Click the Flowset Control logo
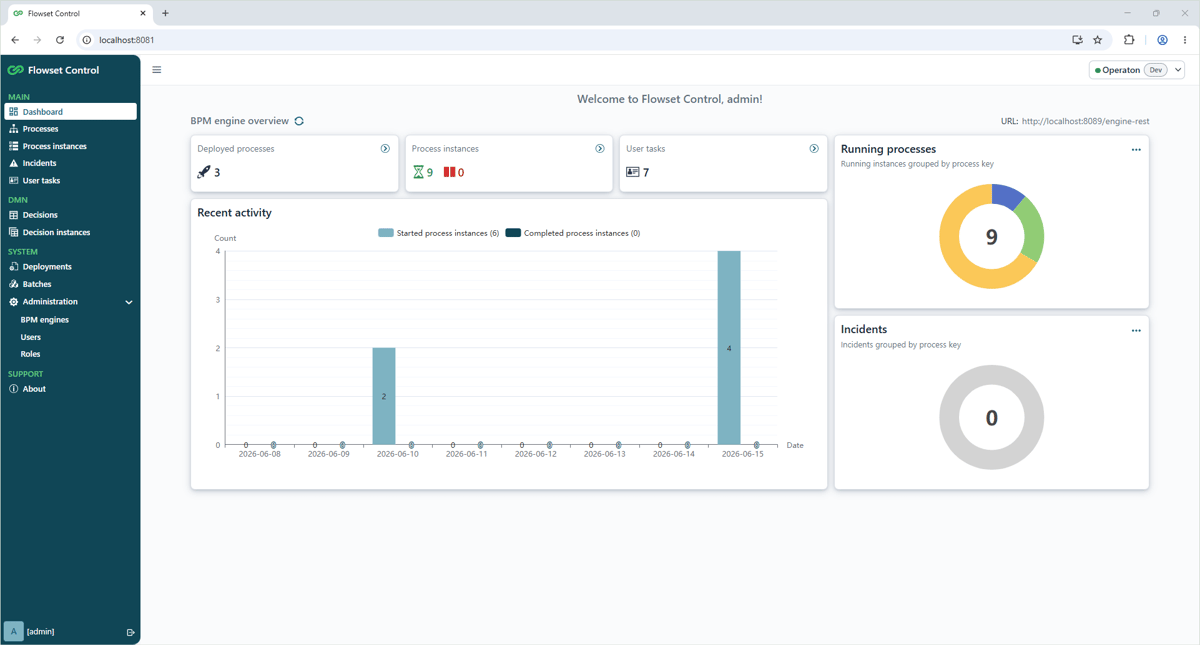Image resolution: width=1200 pixels, height=645 pixels. 54,70
